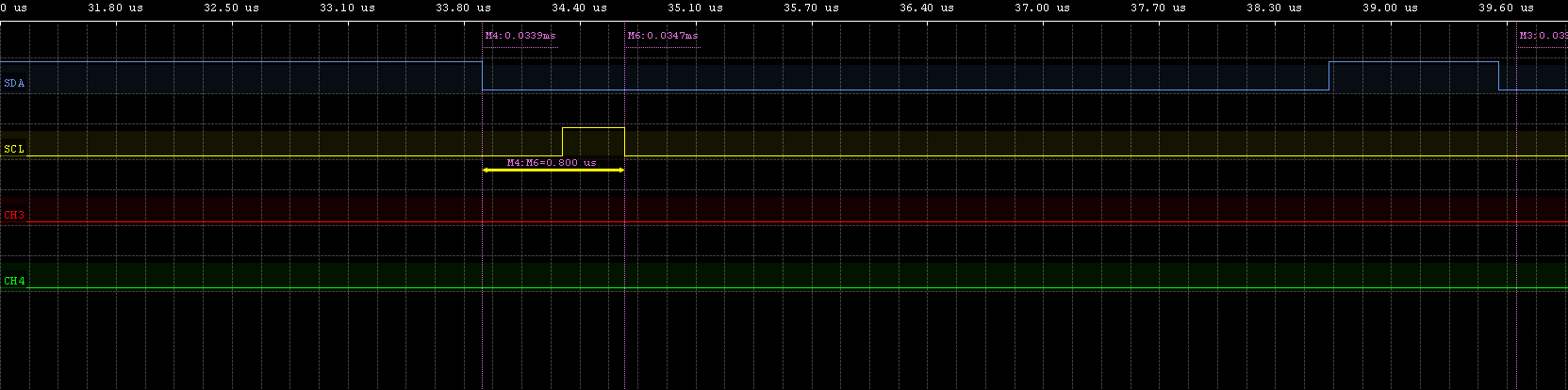This screenshot has width=1568, height=390.
Task: Click the 39.00 us ruler label
Action: click(x=1390, y=8)
